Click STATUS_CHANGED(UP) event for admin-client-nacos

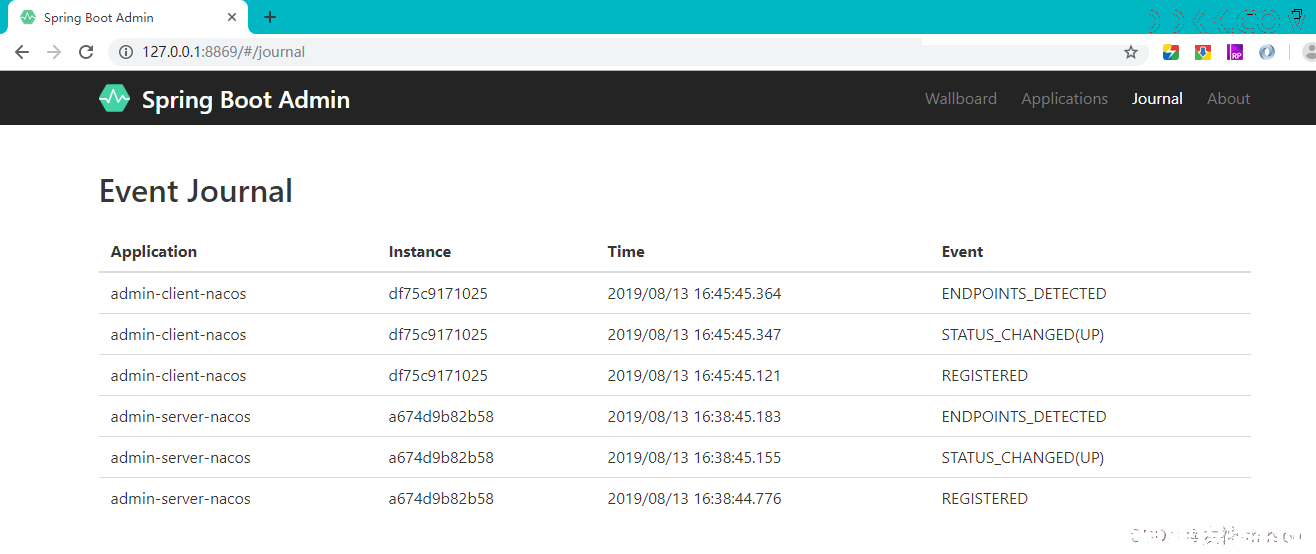(x=1023, y=335)
